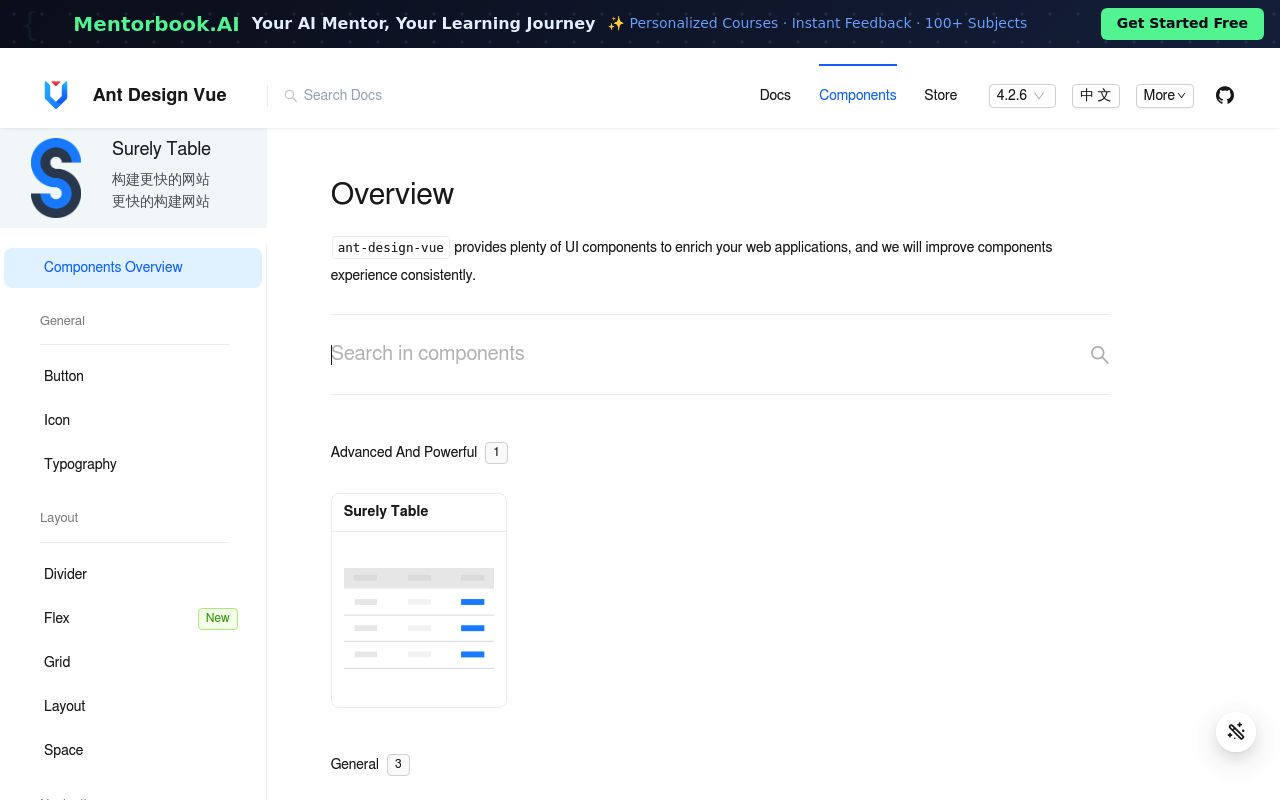Open the Surely Table component card
Screen dimensions: 1280x800
418,600
